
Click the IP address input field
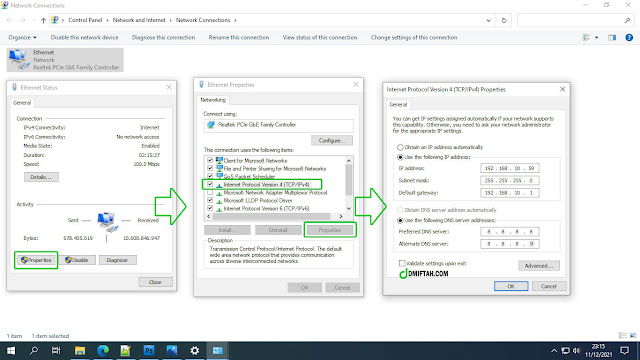510,168
